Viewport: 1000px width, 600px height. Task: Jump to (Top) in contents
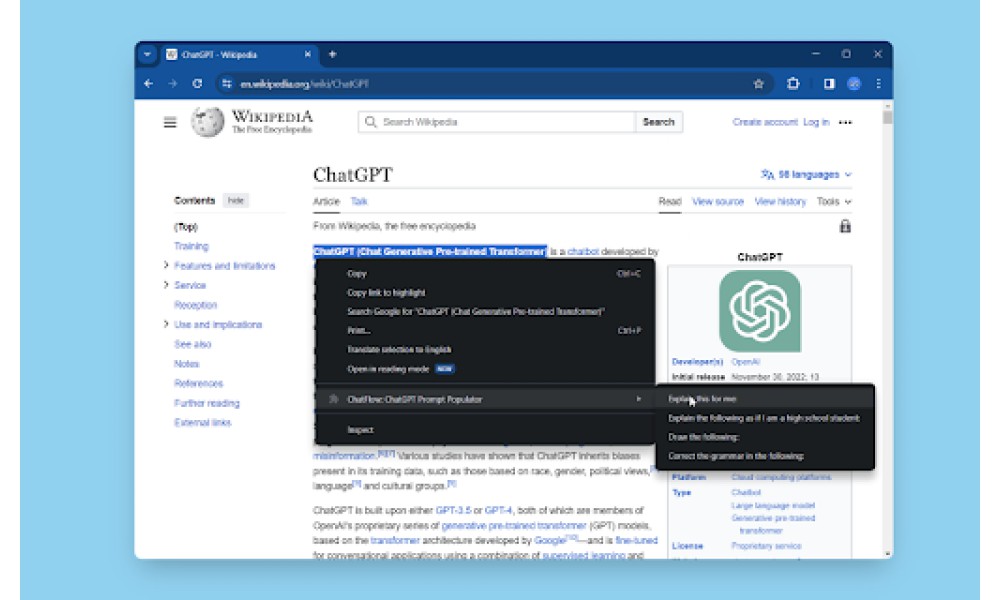186,227
